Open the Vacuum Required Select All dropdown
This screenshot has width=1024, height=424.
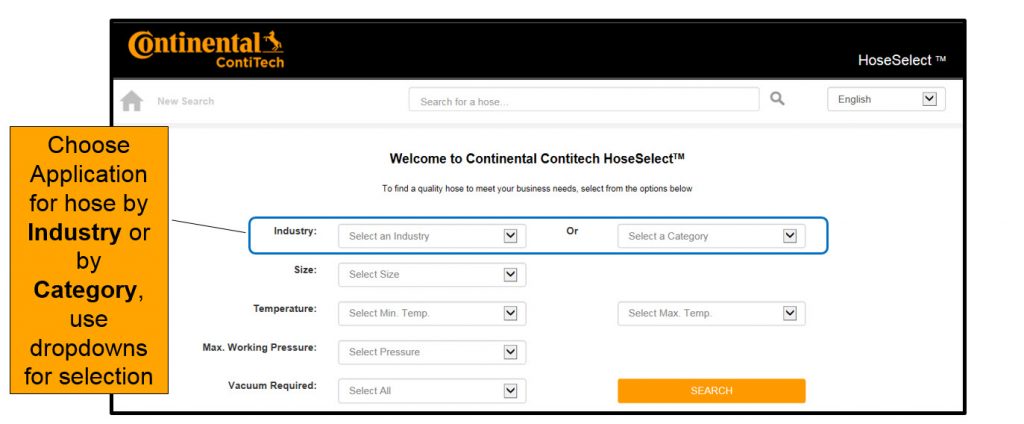[x=431, y=390]
